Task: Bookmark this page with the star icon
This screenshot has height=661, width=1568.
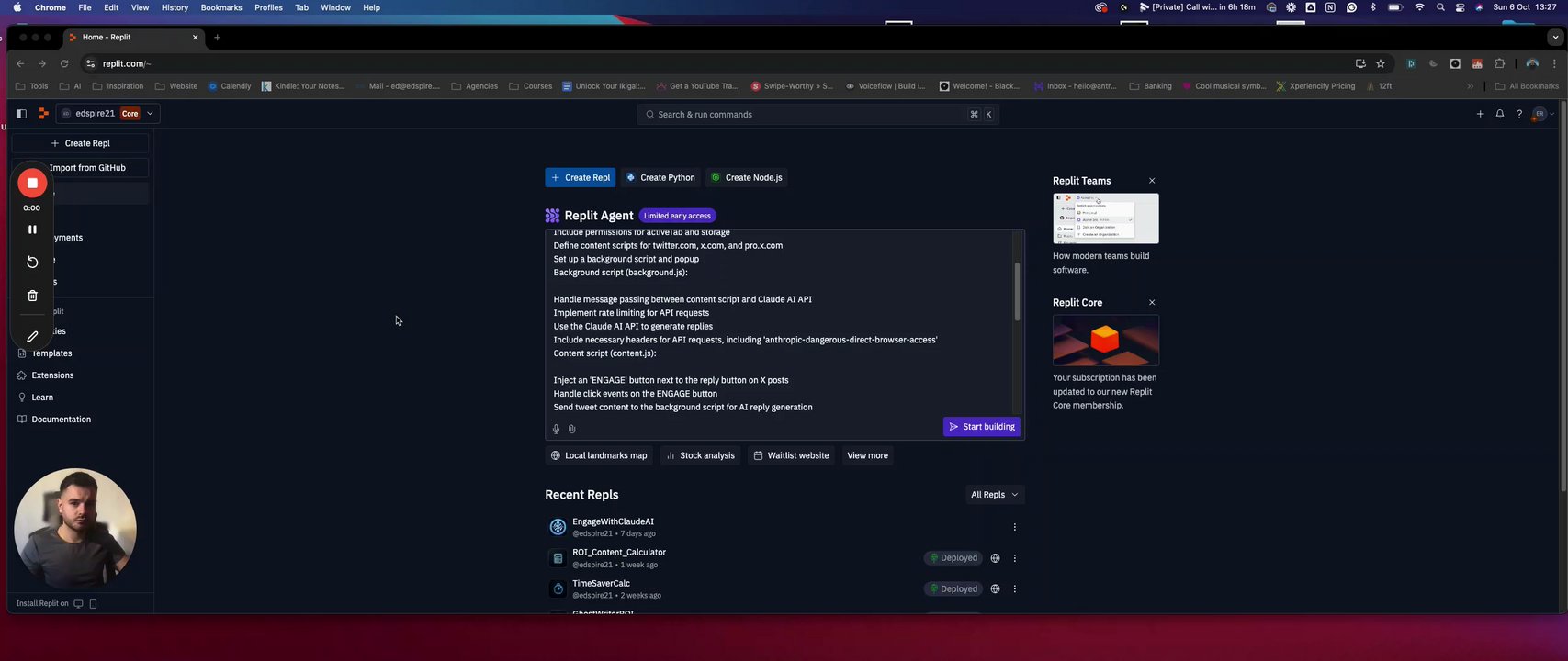Action: point(1381,63)
